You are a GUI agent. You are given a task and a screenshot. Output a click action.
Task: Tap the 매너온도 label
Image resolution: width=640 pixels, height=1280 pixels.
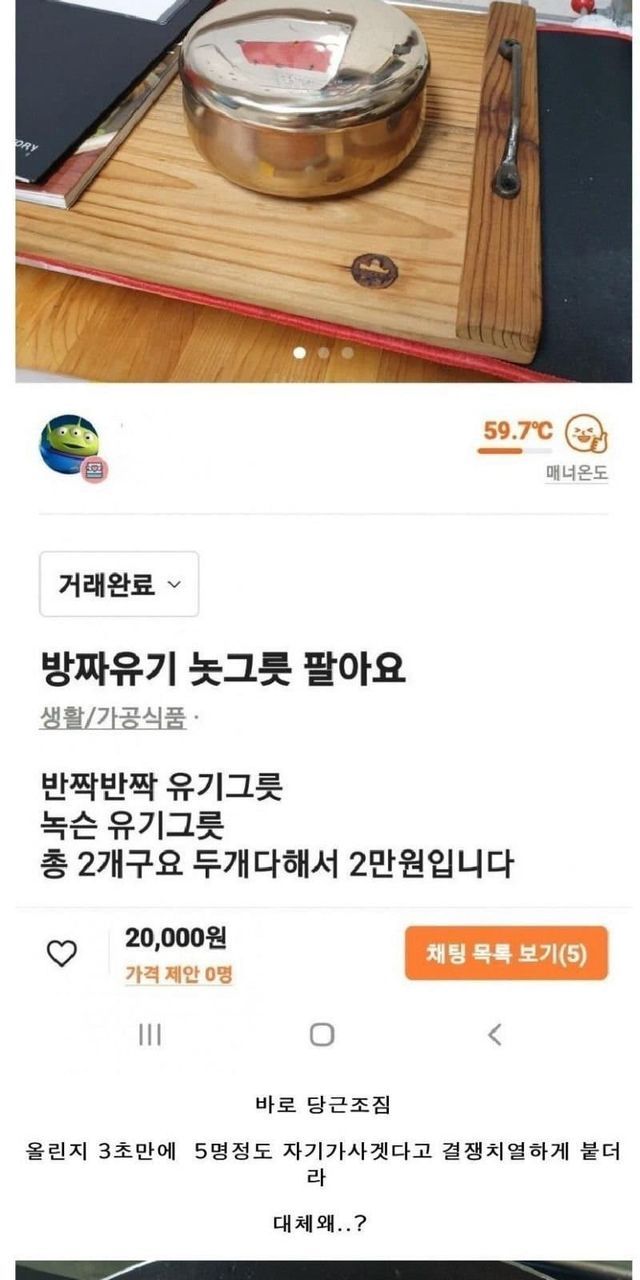[x=577, y=474]
